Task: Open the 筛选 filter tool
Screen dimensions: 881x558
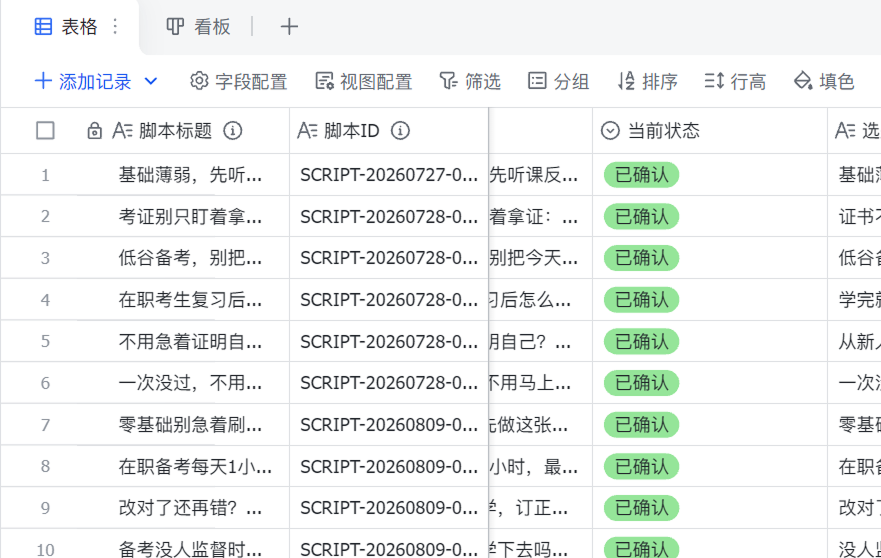Action: pos(470,81)
